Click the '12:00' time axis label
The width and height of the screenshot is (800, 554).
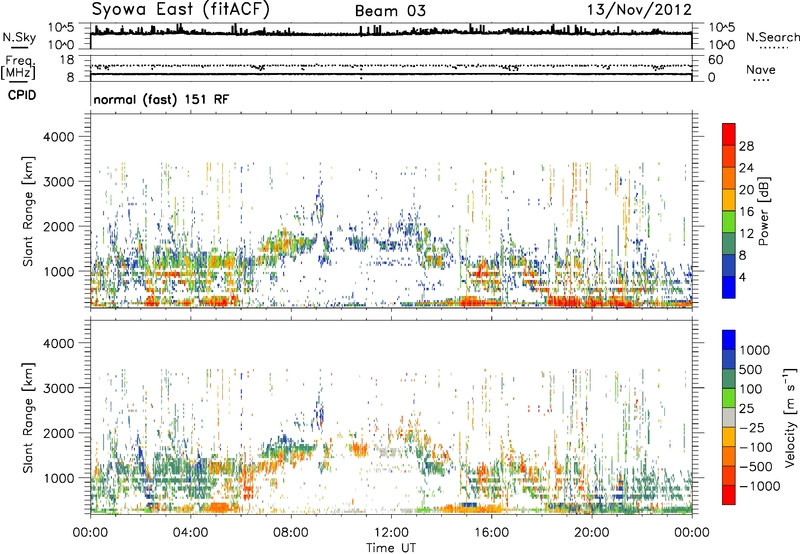pos(391,533)
